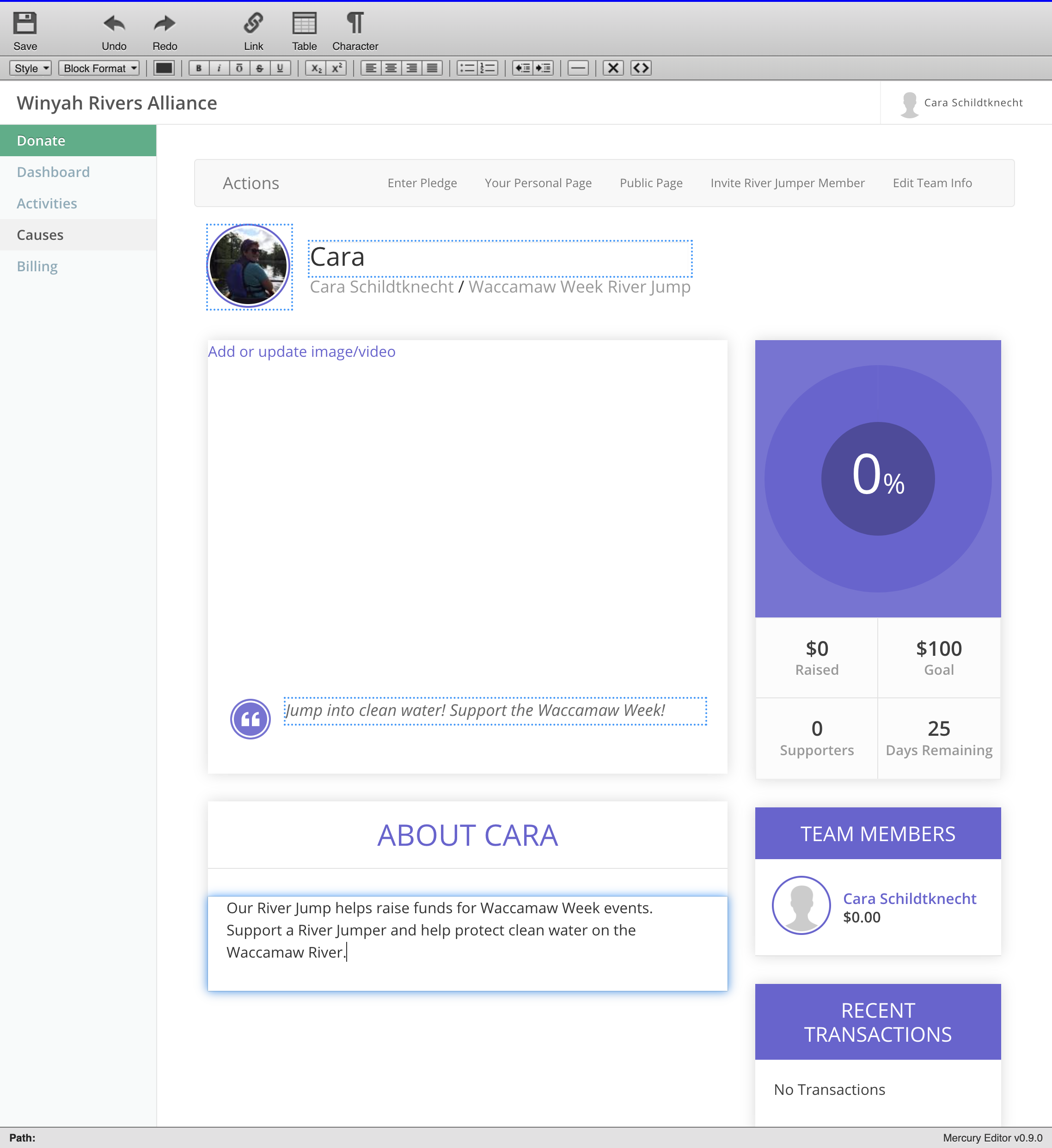This screenshot has width=1052, height=1148.
Task: Apply superscript formatting
Action: click(x=336, y=68)
